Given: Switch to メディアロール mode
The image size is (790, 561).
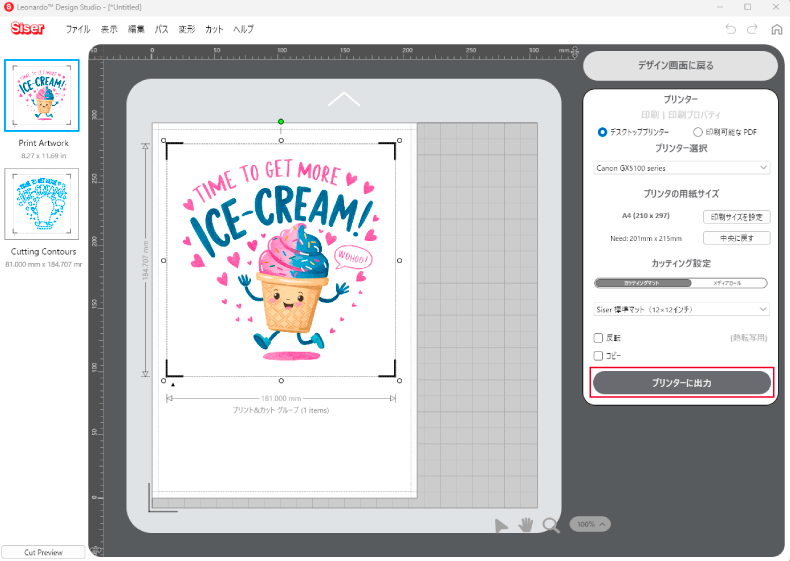Looking at the screenshot, I should click(729, 283).
